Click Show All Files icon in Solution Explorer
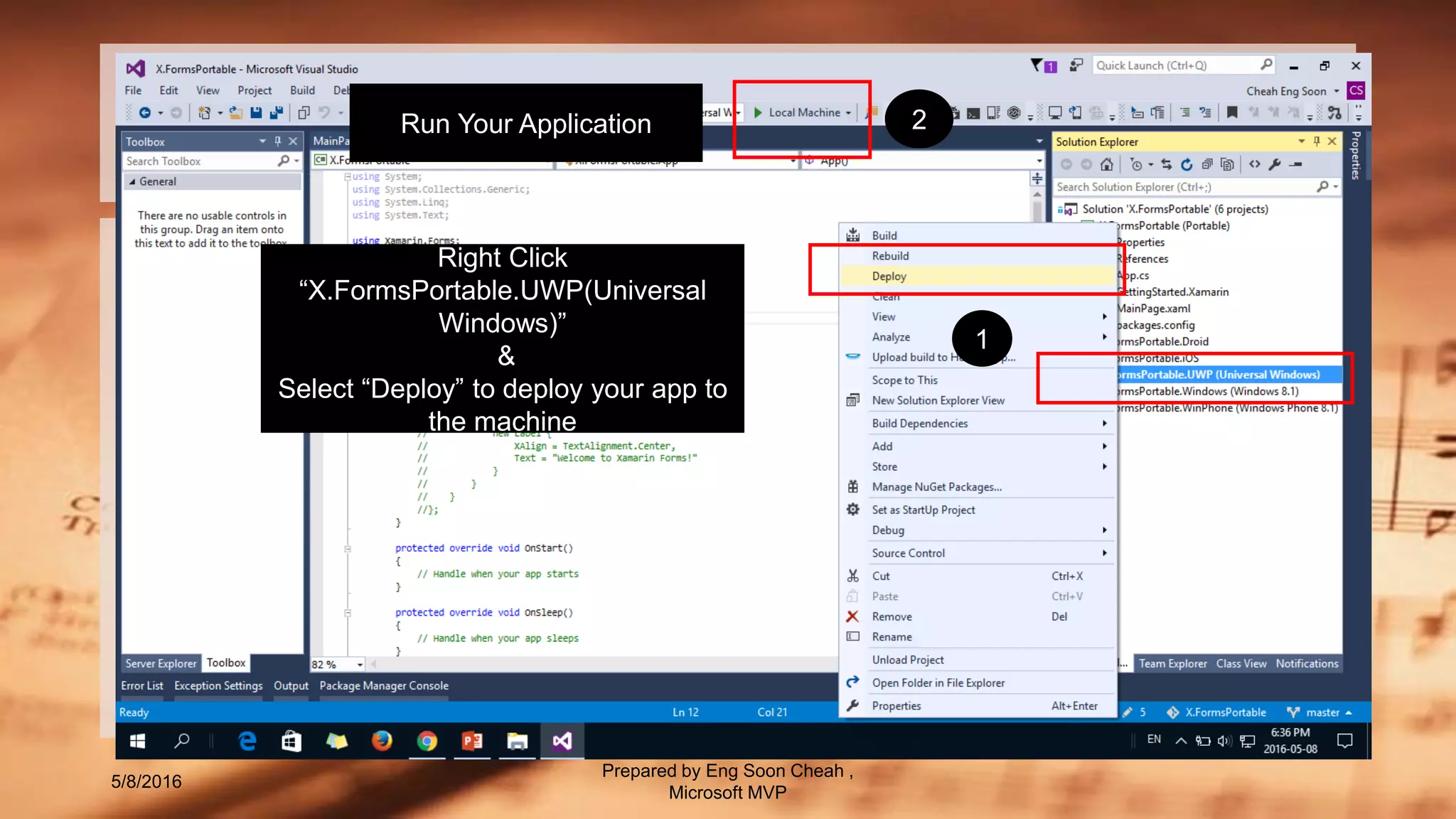The height and width of the screenshot is (819, 1456). coord(1227,165)
